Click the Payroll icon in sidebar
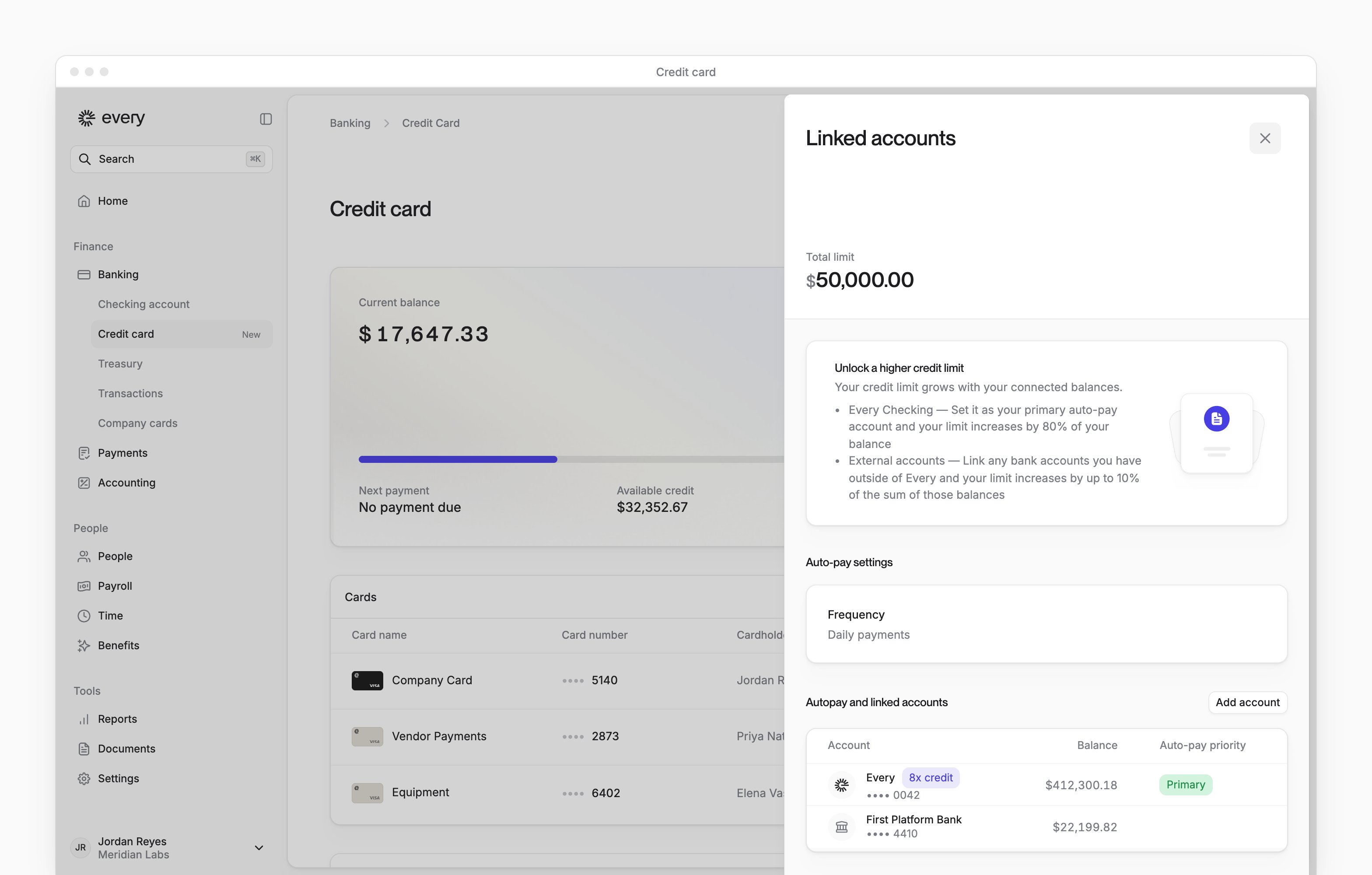The width and height of the screenshot is (1372, 875). pyautogui.click(x=84, y=586)
